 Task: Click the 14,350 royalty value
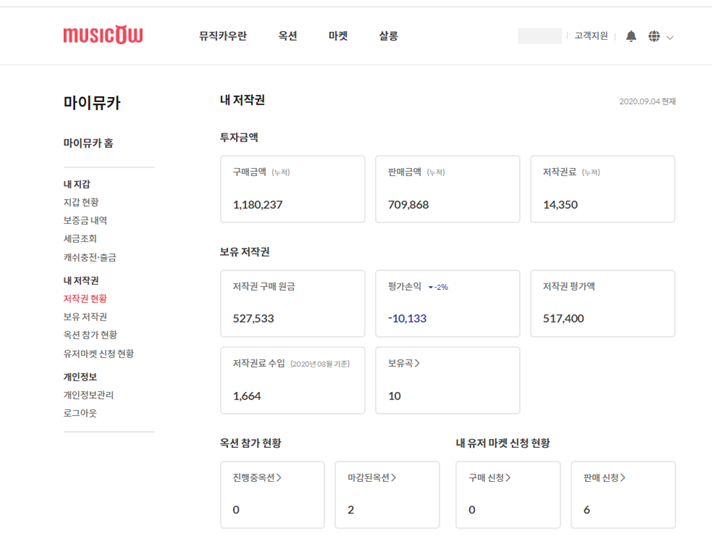pyautogui.click(x=560, y=205)
